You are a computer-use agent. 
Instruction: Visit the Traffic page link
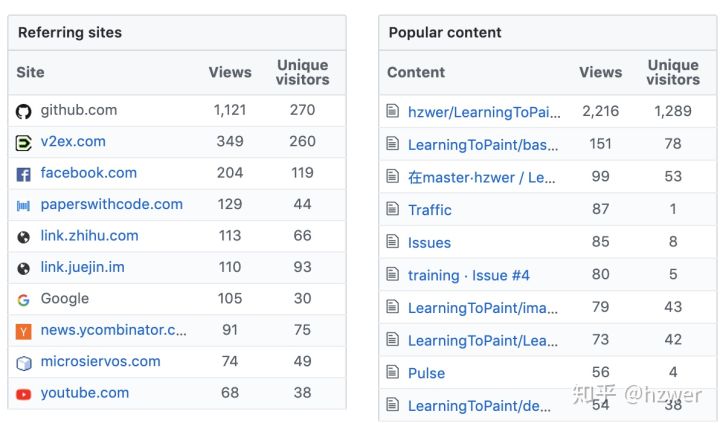pos(430,210)
